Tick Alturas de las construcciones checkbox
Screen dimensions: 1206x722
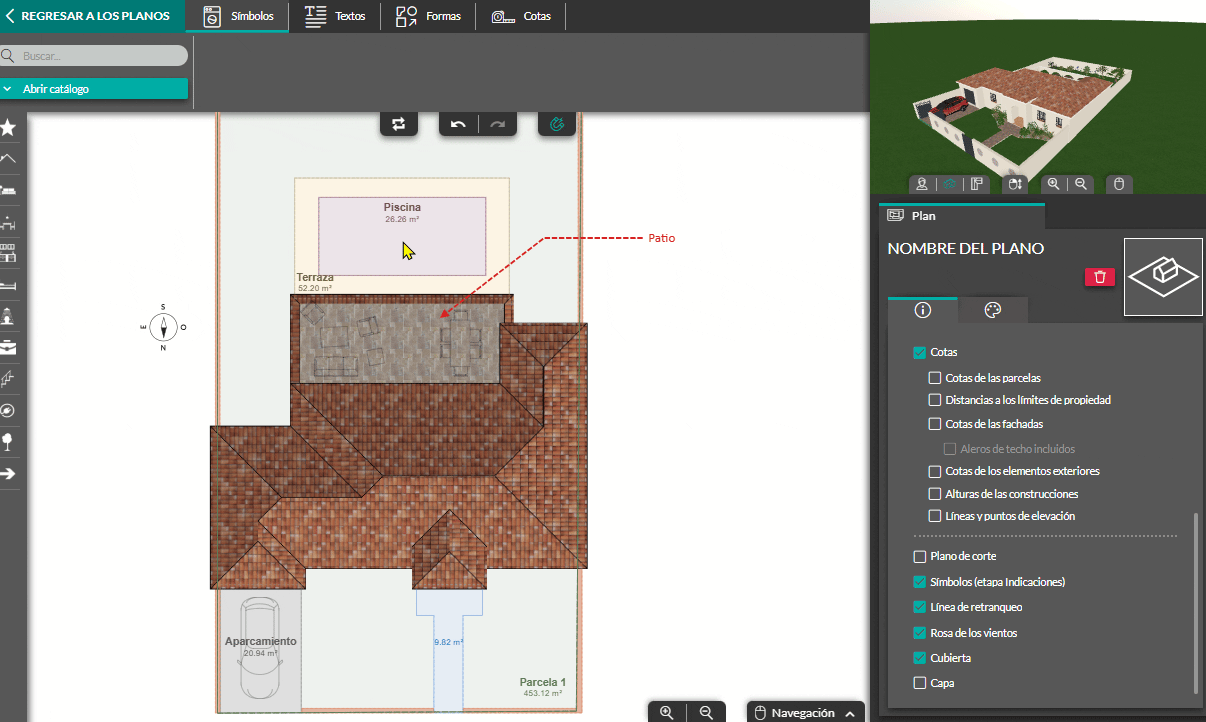[x=935, y=494]
